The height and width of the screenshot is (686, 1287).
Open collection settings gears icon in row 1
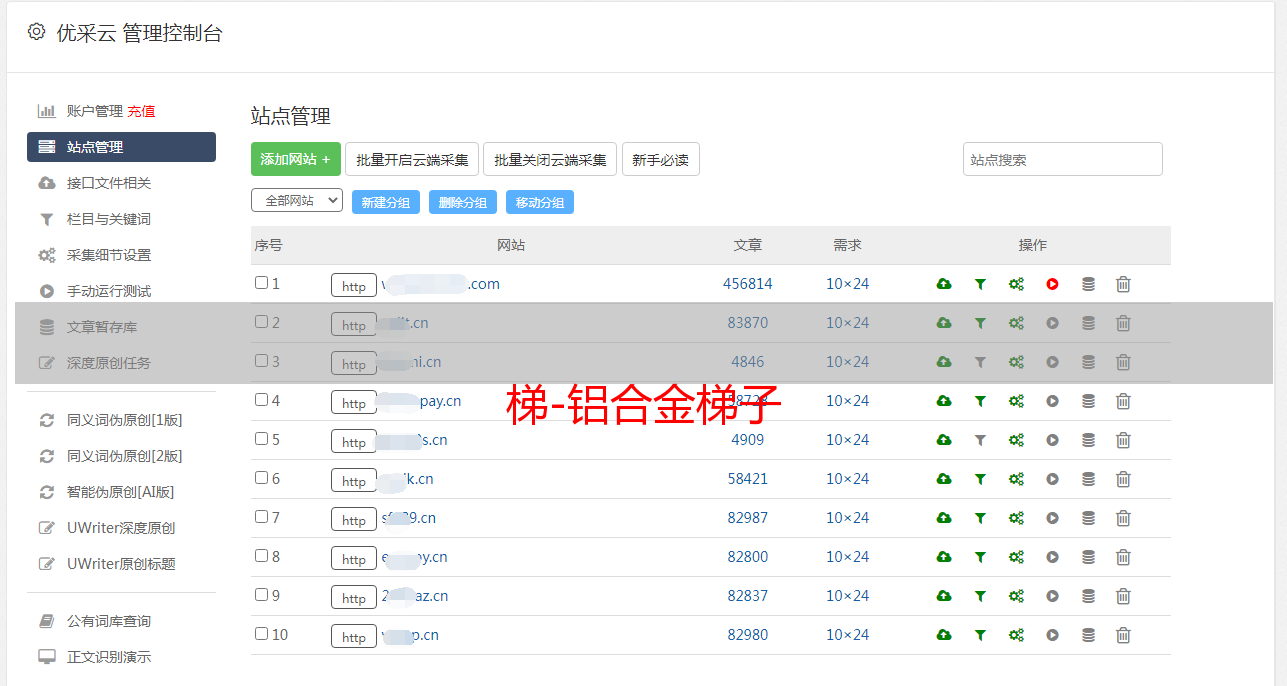(1016, 284)
